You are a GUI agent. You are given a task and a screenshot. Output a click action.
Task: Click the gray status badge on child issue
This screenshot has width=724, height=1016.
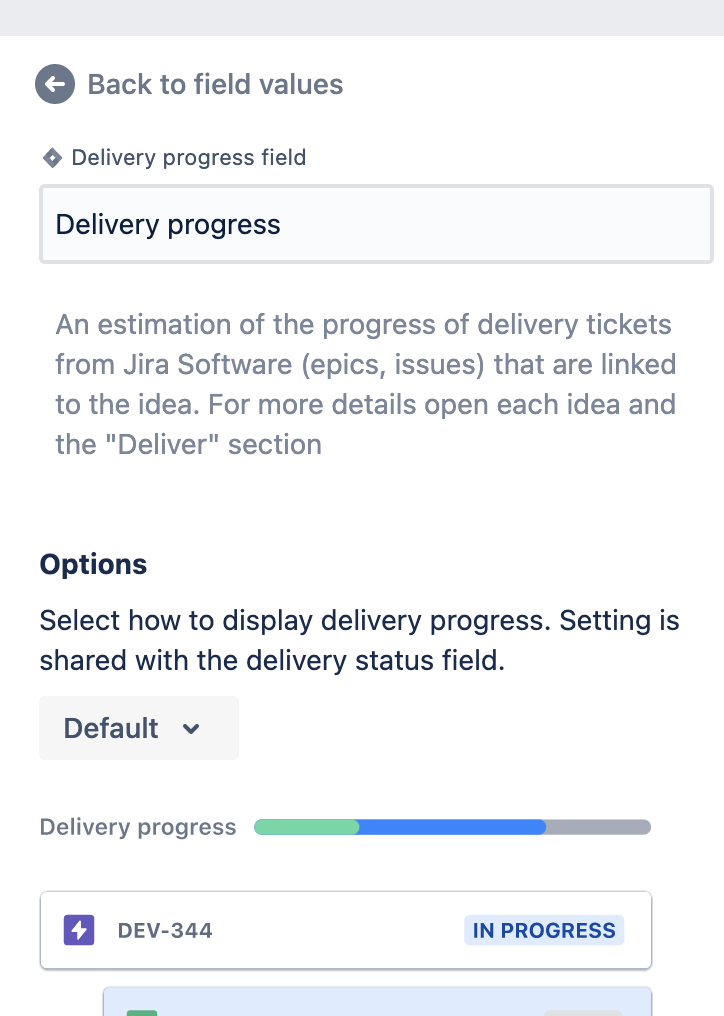pos(583,1012)
